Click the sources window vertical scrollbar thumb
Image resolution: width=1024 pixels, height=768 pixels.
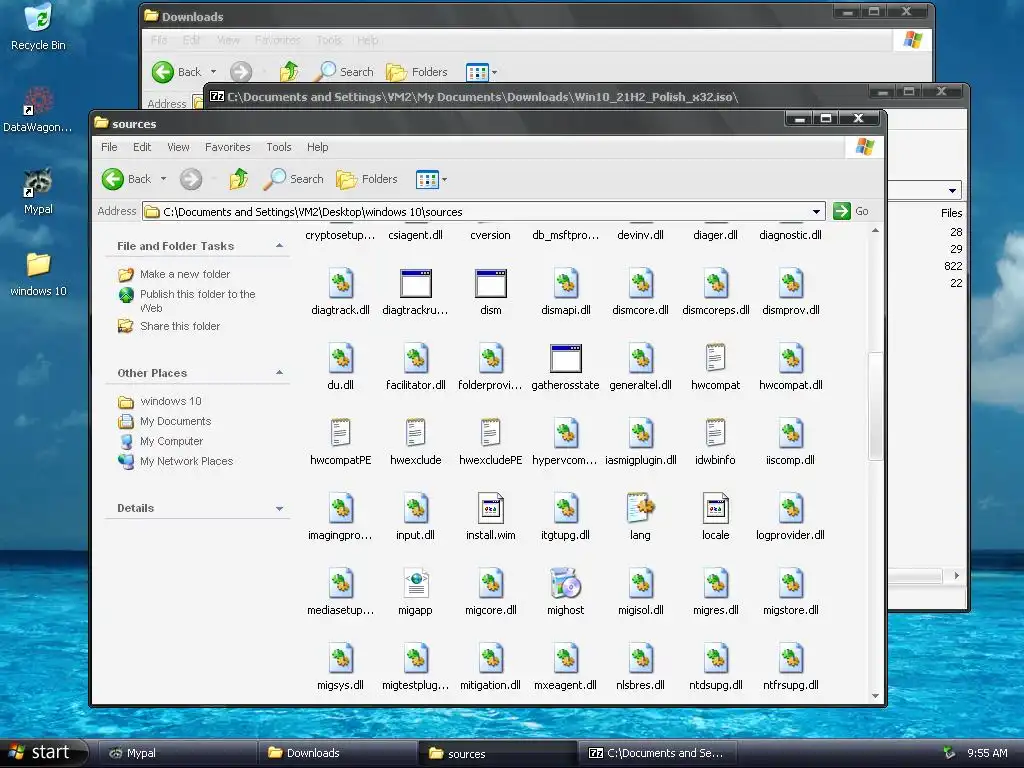(875, 406)
